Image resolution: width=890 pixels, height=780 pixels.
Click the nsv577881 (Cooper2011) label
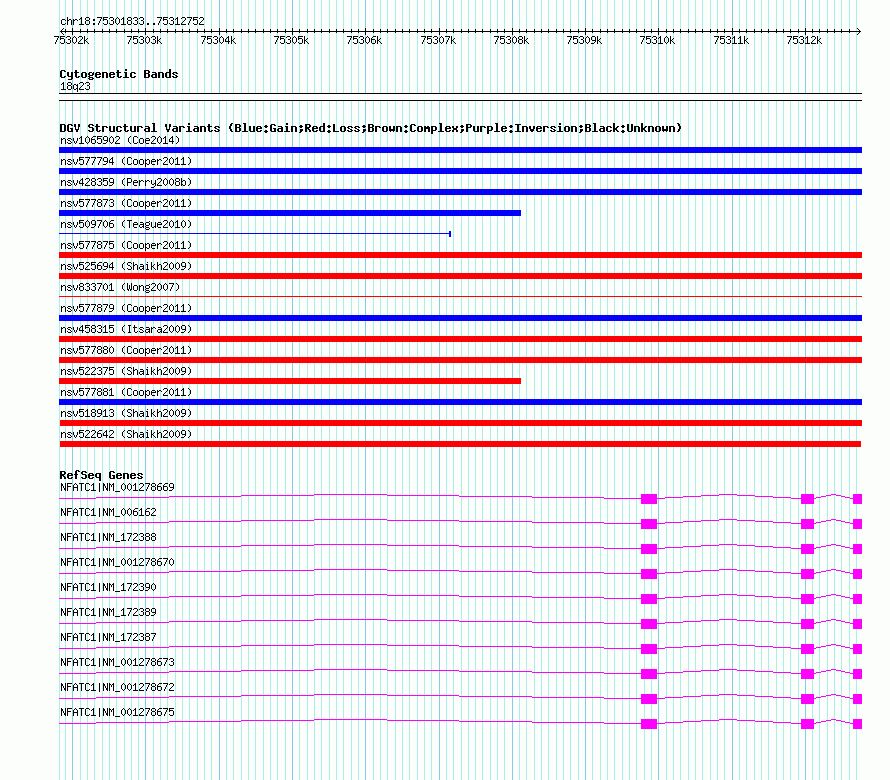(x=126, y=392)
